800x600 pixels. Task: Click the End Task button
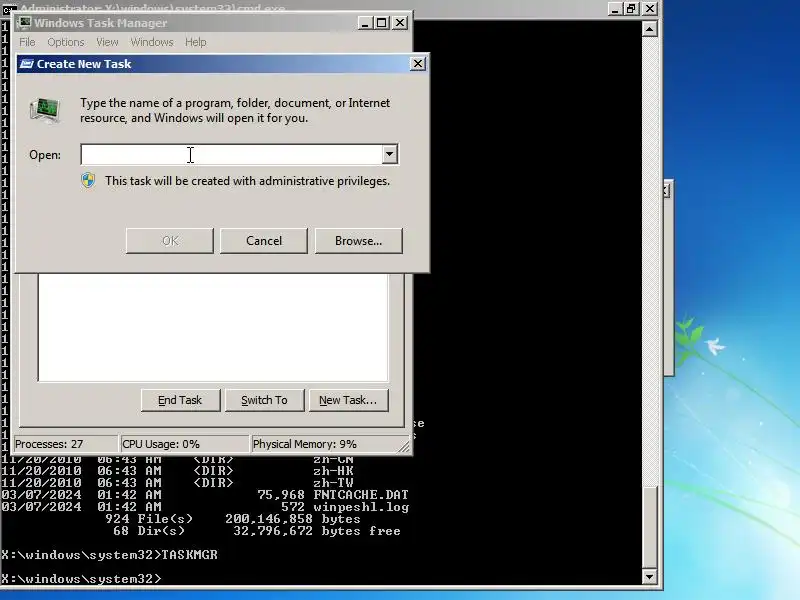pyautogui.click(x=180, y=400)
